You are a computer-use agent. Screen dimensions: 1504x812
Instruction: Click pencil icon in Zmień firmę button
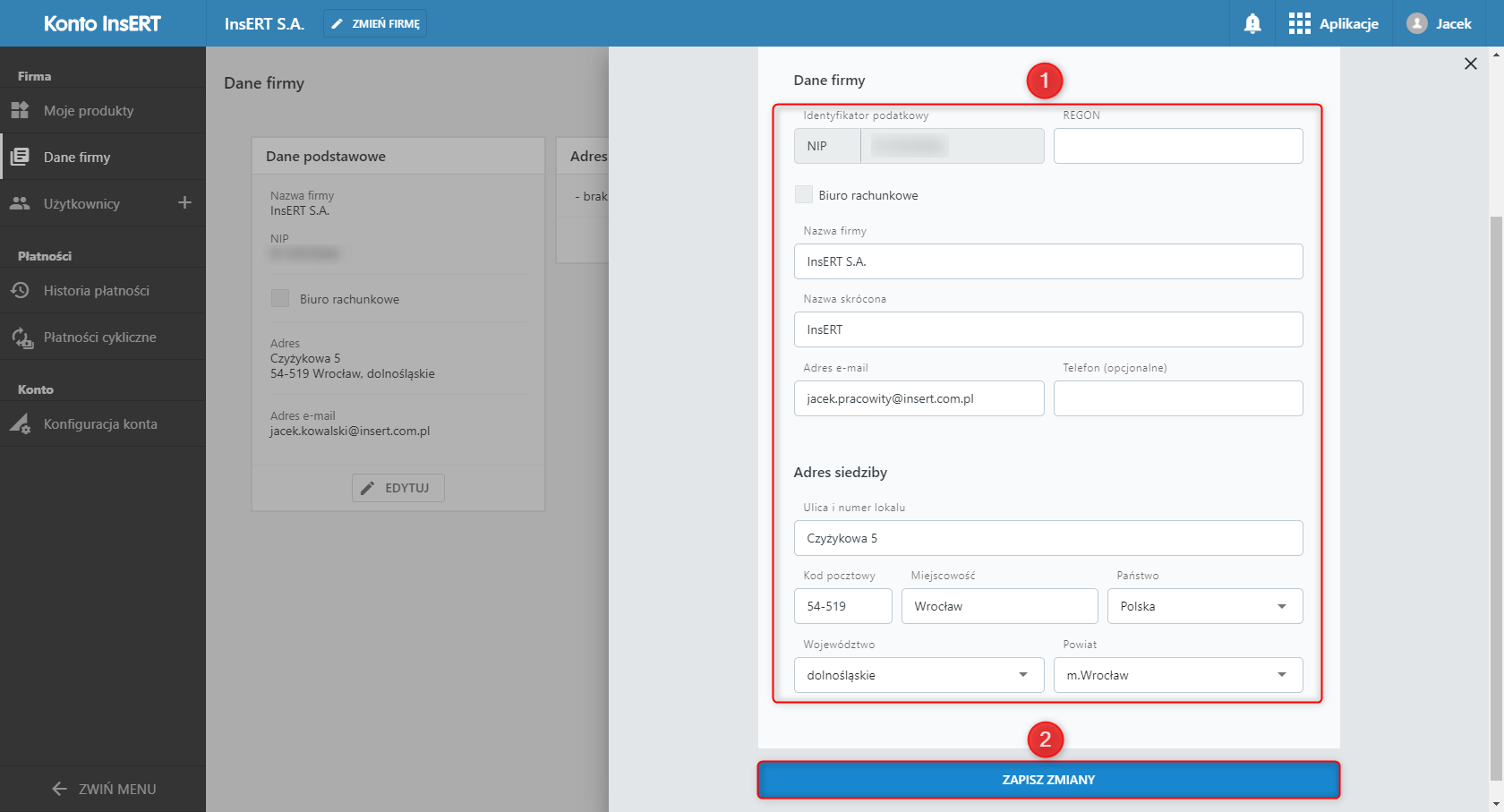[338, 24]
